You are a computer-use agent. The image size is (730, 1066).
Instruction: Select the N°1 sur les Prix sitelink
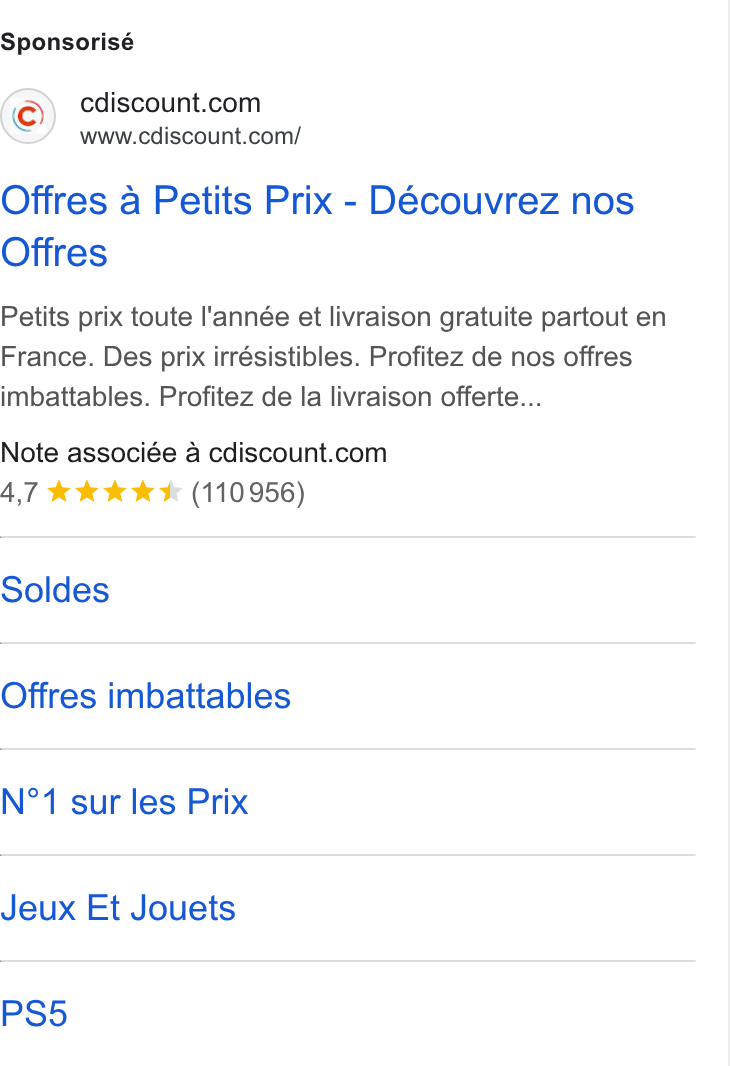tap(124, 802)
